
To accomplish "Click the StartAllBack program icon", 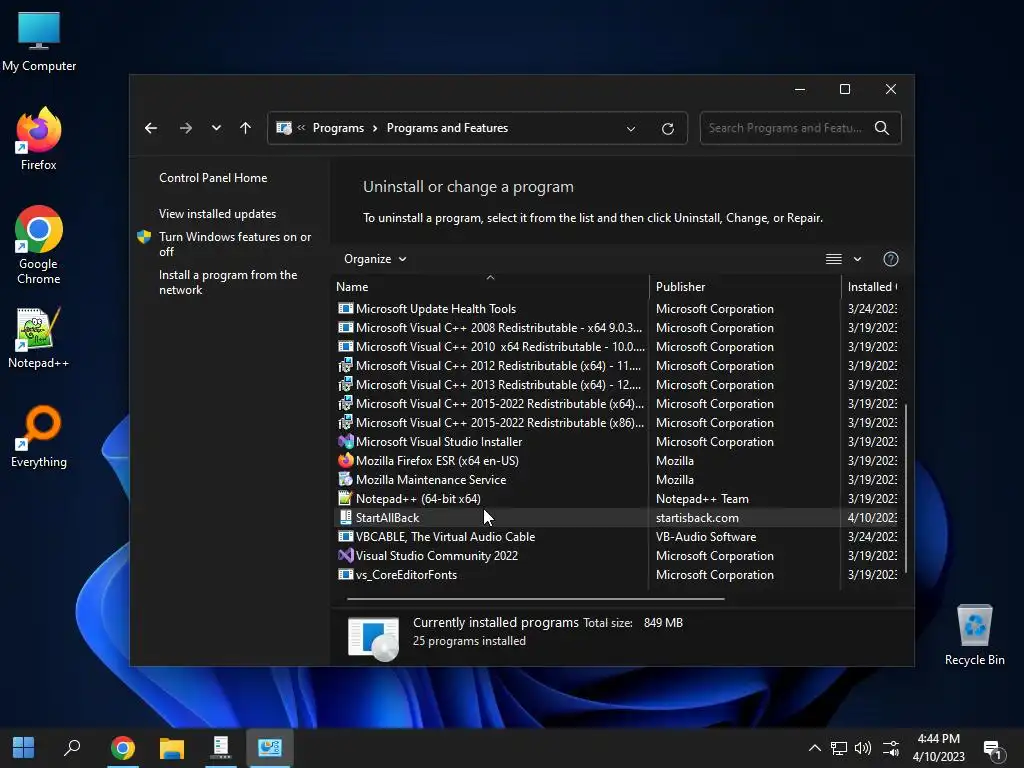I will (345, 517).
